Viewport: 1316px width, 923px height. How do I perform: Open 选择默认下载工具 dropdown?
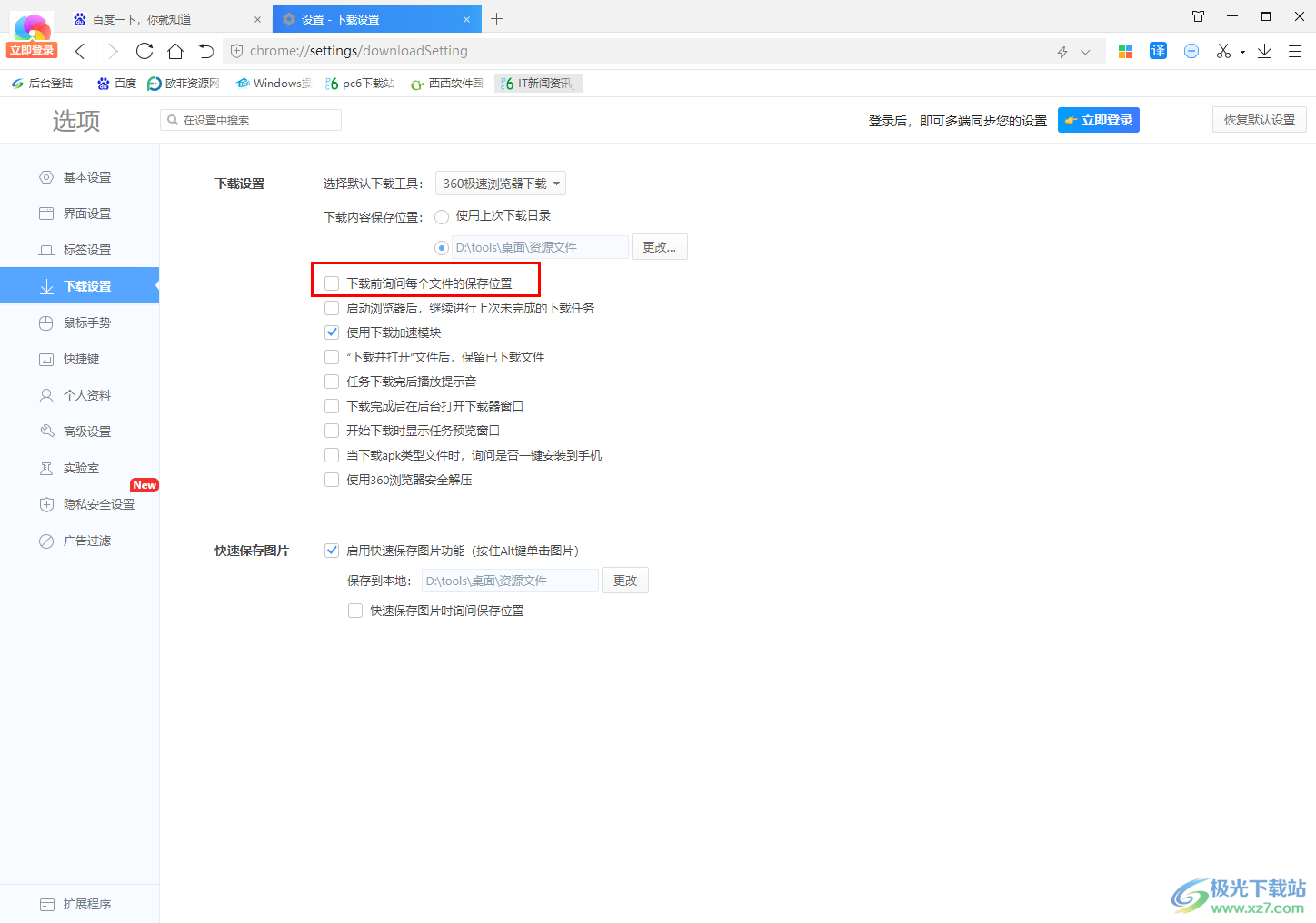[x=501, y=184]
